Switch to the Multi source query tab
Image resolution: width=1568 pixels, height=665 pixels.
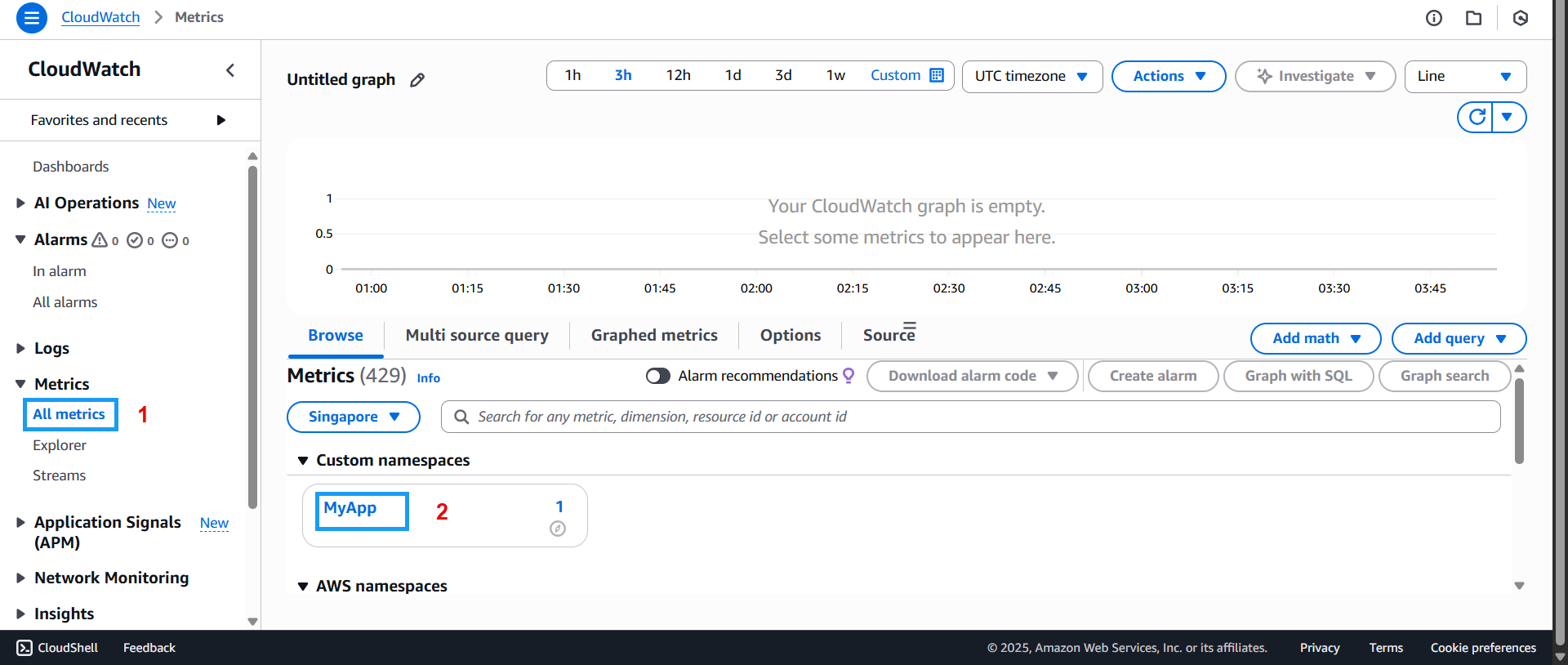tap(477, 335)
